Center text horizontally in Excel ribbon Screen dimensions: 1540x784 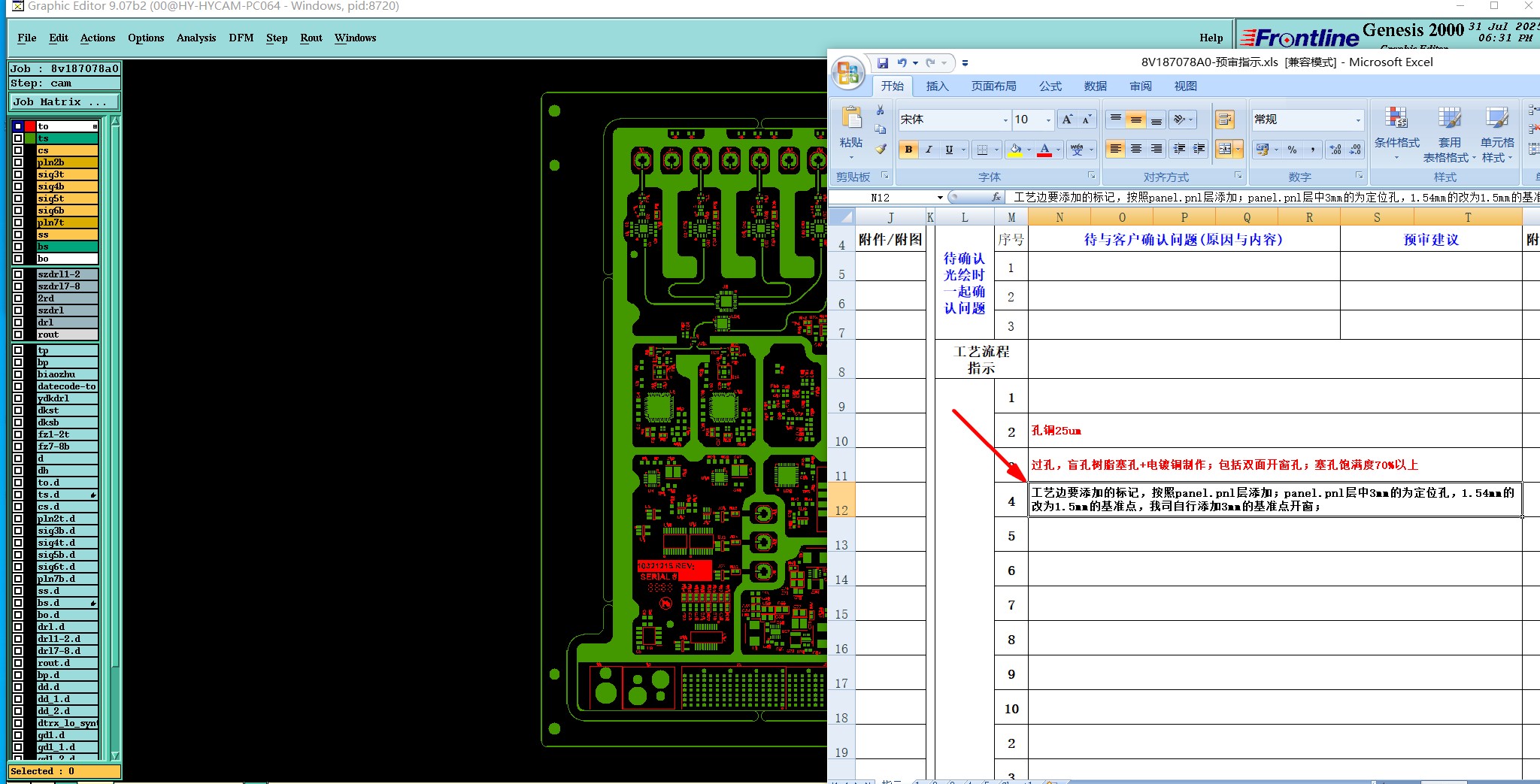1136,150
